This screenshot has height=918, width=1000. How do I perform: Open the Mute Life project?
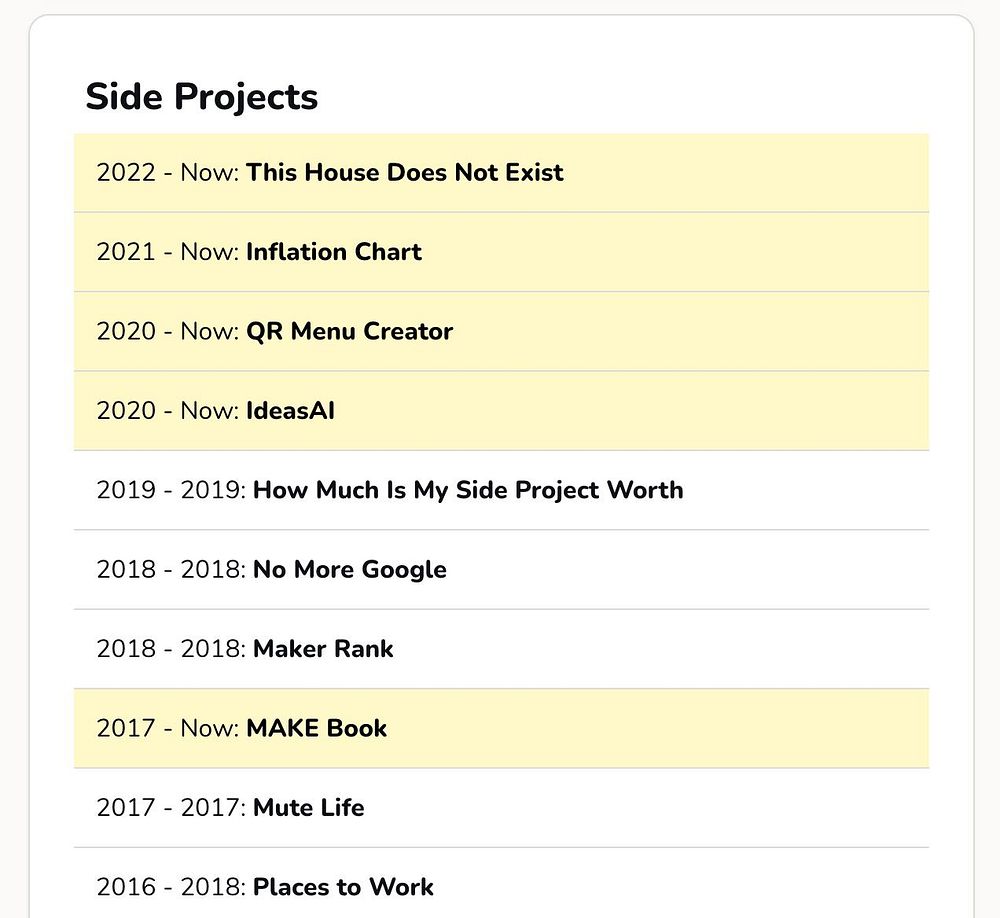[x=308, y=808]
